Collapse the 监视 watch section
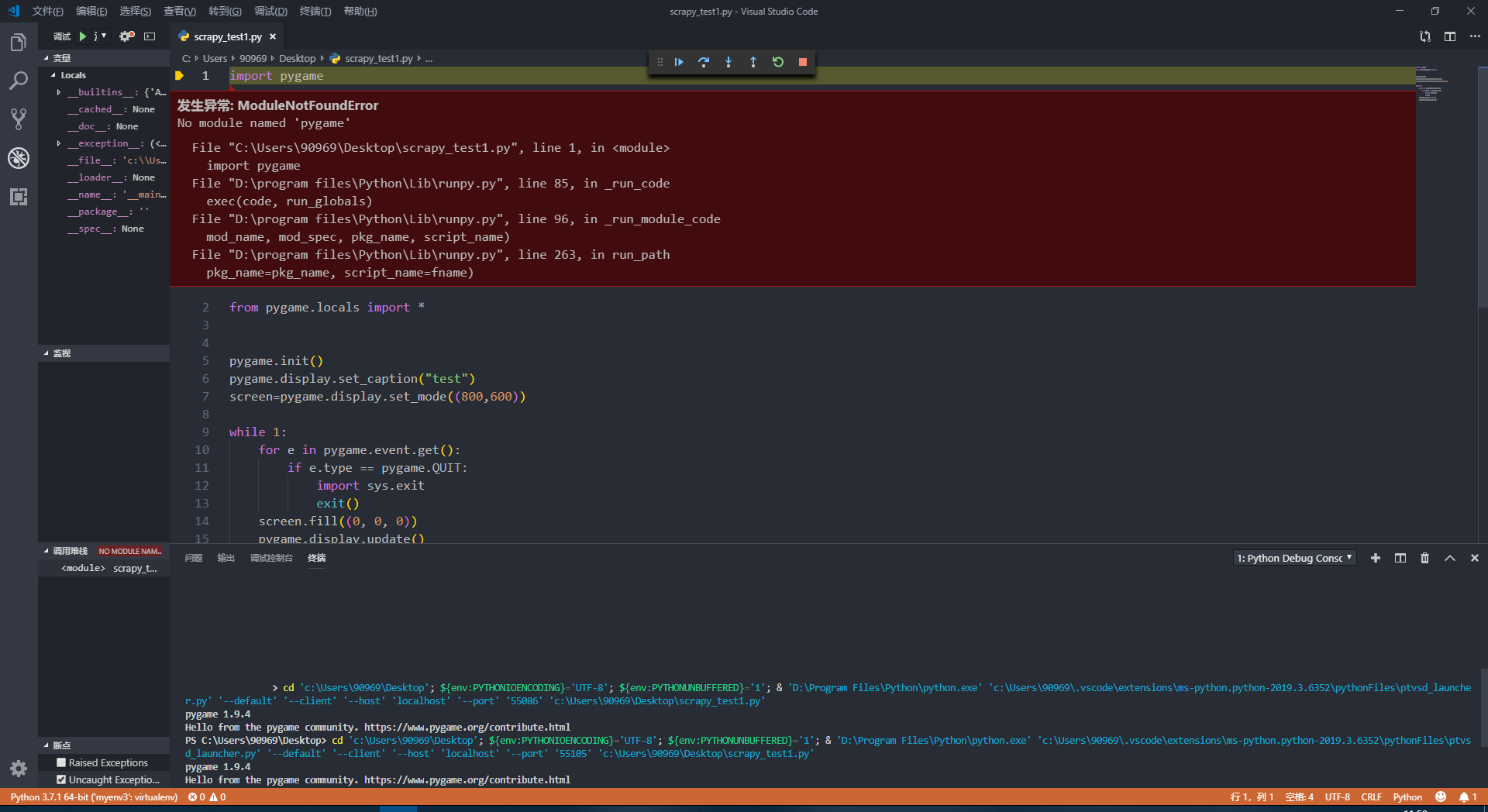Image resolution: width=1488 pixels, height=812 pixels. [x=104, y=353]
